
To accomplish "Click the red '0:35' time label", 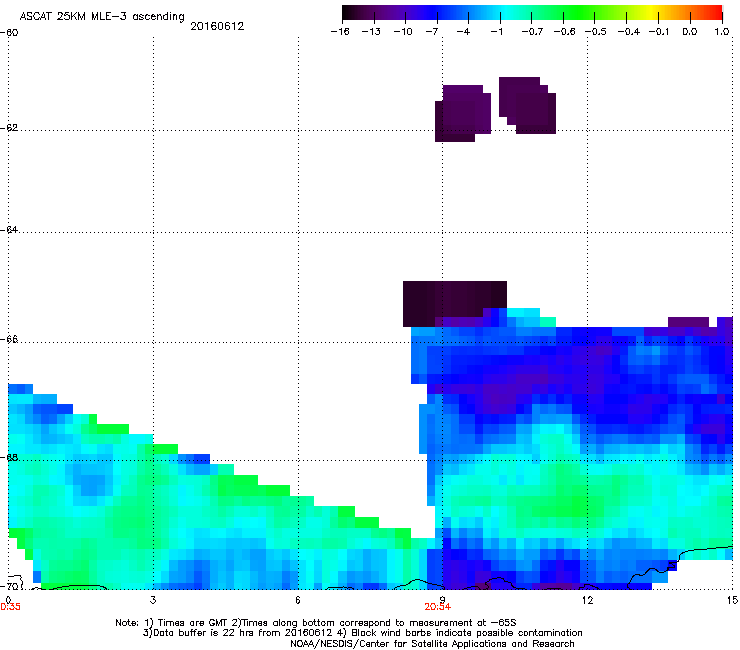I will 10,607.
